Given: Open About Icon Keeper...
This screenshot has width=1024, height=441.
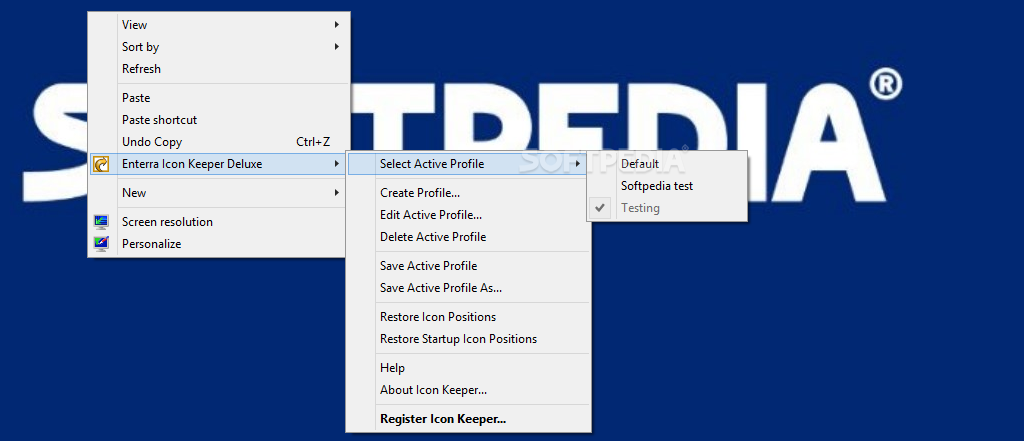Looking at the screenshot, I should pos(468,390).
